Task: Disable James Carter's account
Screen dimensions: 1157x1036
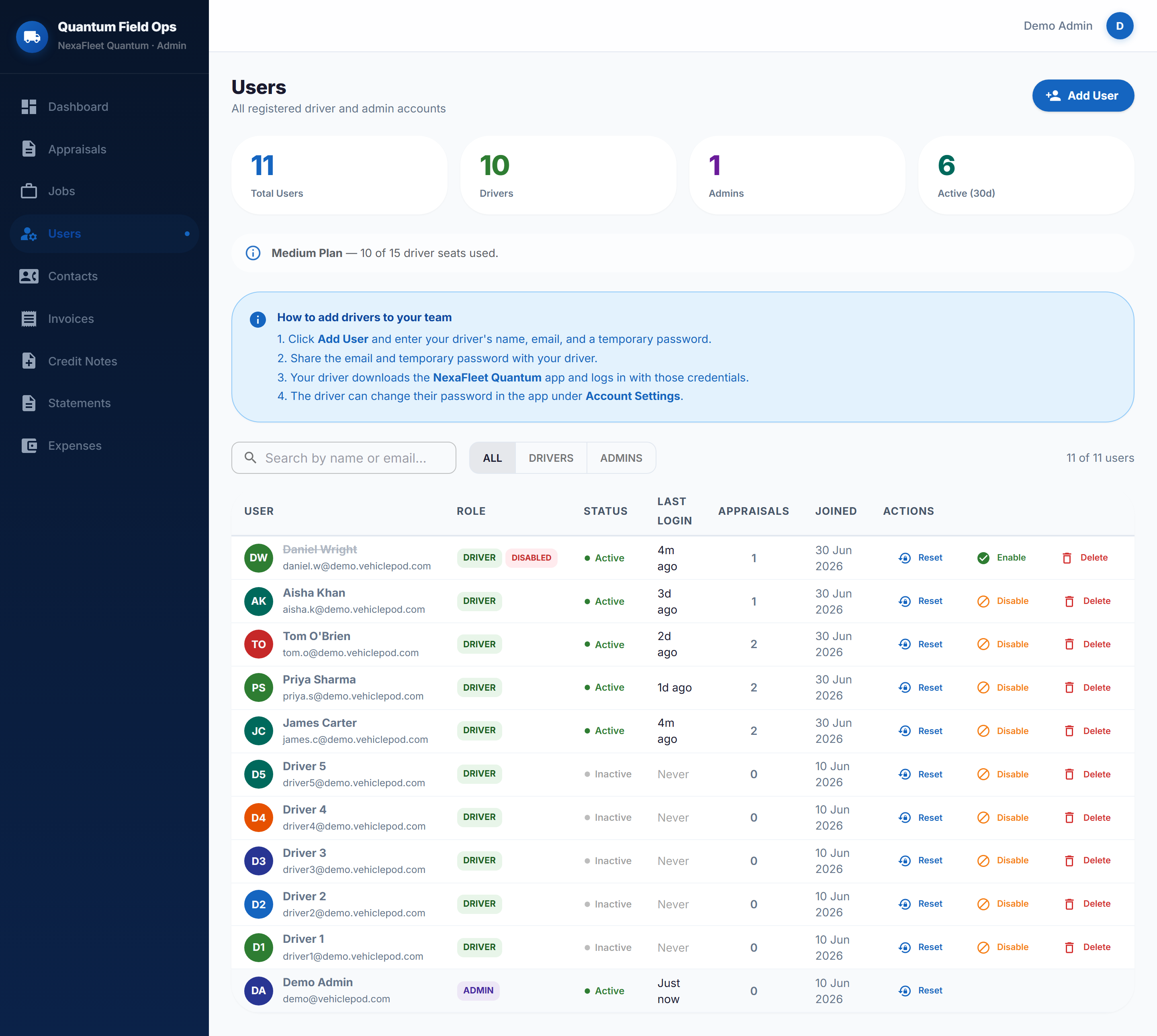Action: pos(1003,731)
